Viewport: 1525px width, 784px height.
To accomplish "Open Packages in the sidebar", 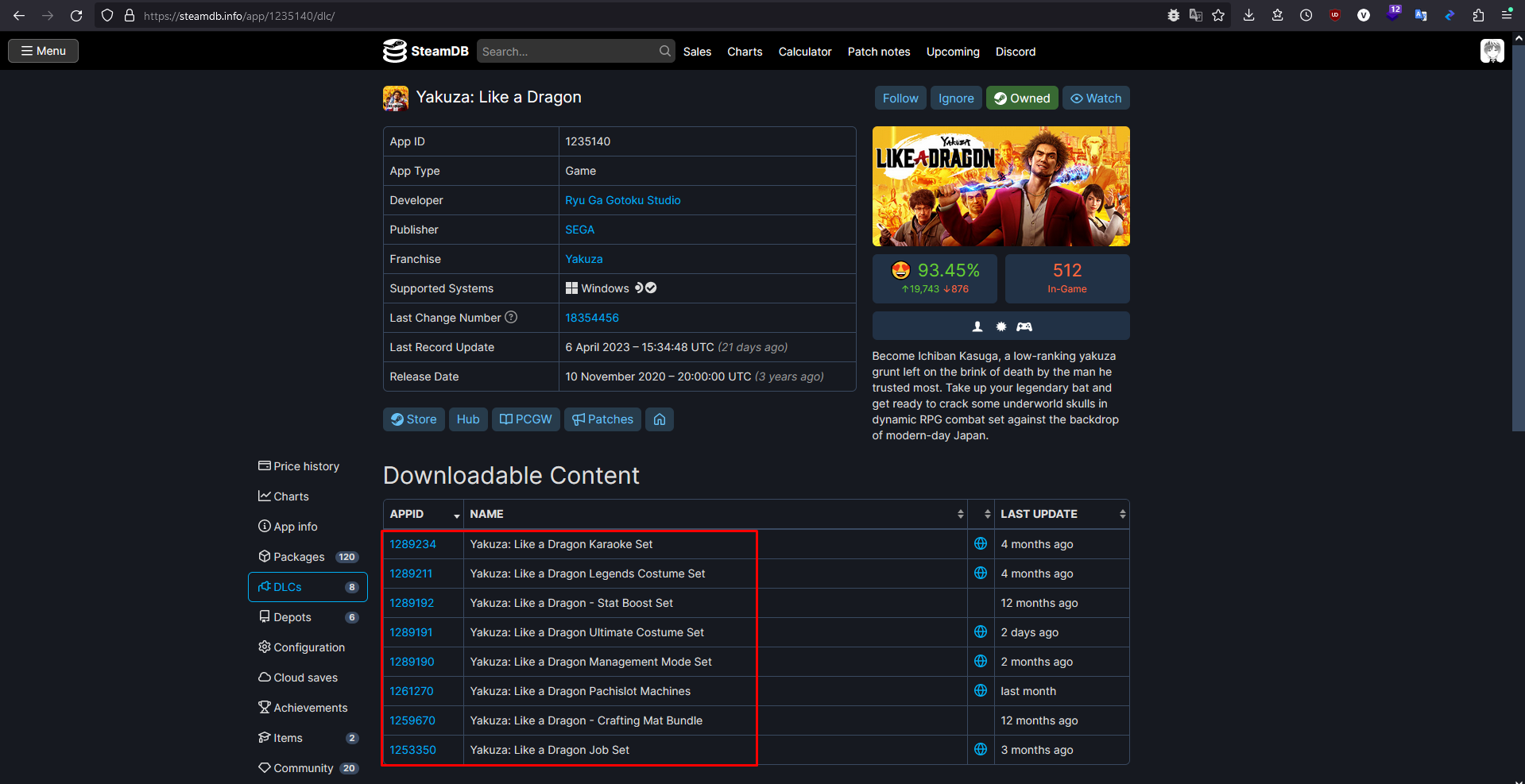I will click(x=308, y=557).
